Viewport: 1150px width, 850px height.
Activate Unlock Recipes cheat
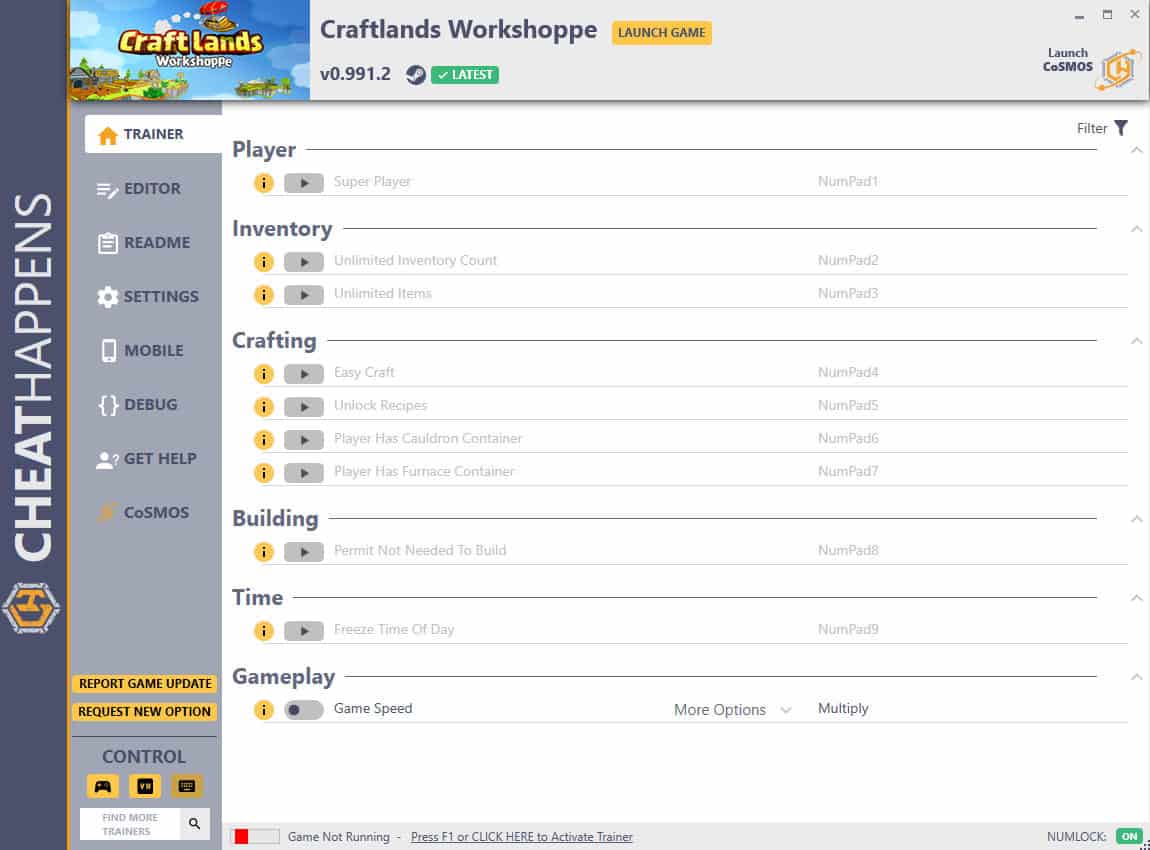[304, 407]
